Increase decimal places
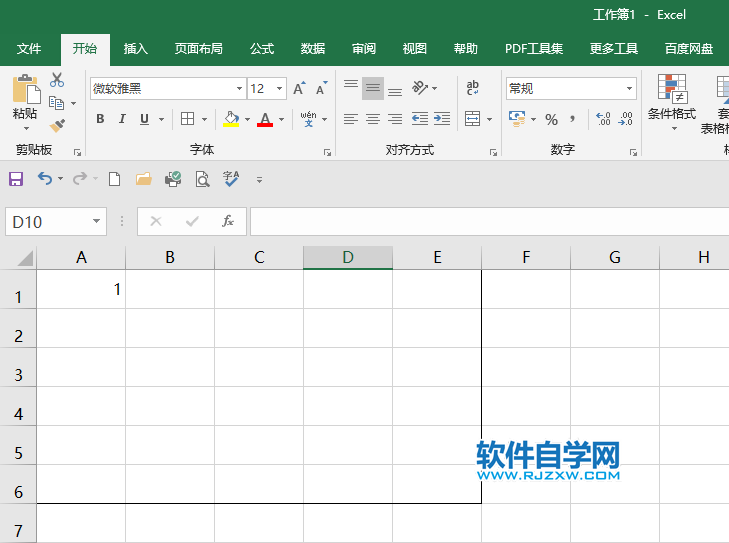Image resolution: width=729 pixels, height=543 pixels. coord(603,119)
